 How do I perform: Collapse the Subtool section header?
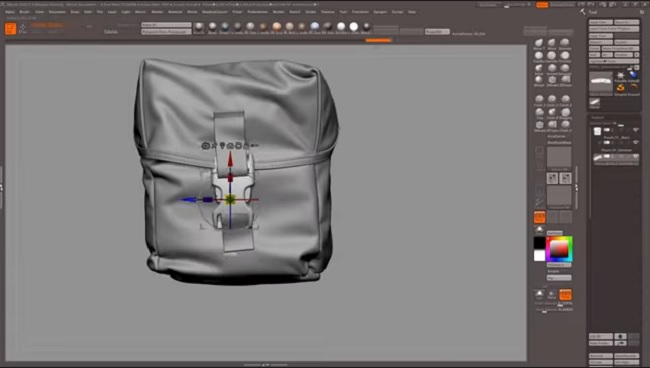(597, 118)
